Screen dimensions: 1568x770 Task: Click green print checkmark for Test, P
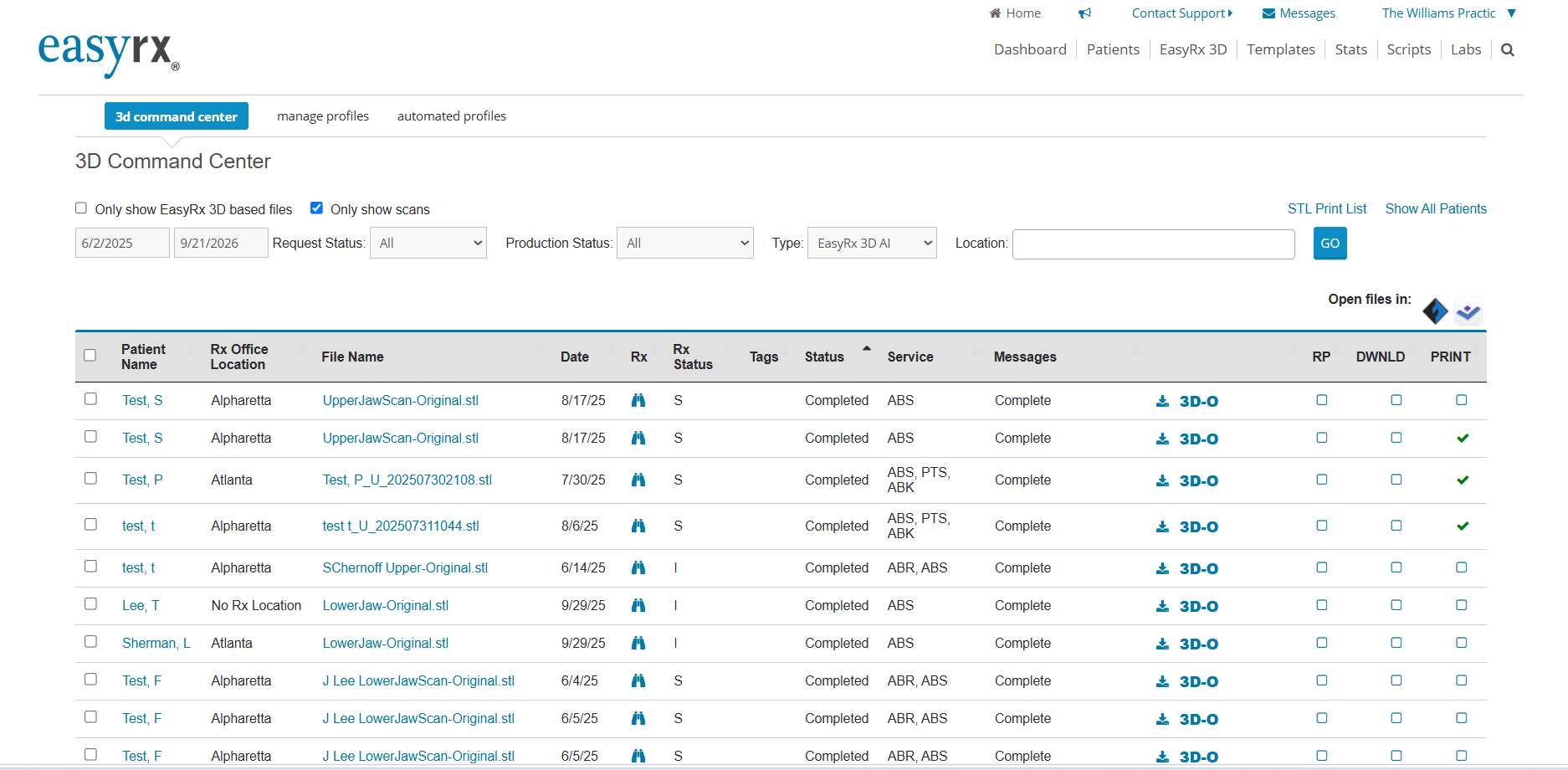[x=1463, y=480]
